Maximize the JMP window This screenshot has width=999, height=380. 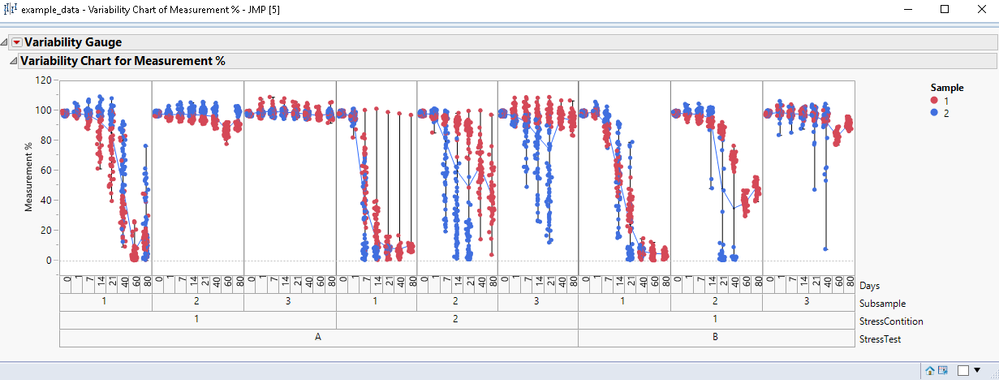coord(945,9)
